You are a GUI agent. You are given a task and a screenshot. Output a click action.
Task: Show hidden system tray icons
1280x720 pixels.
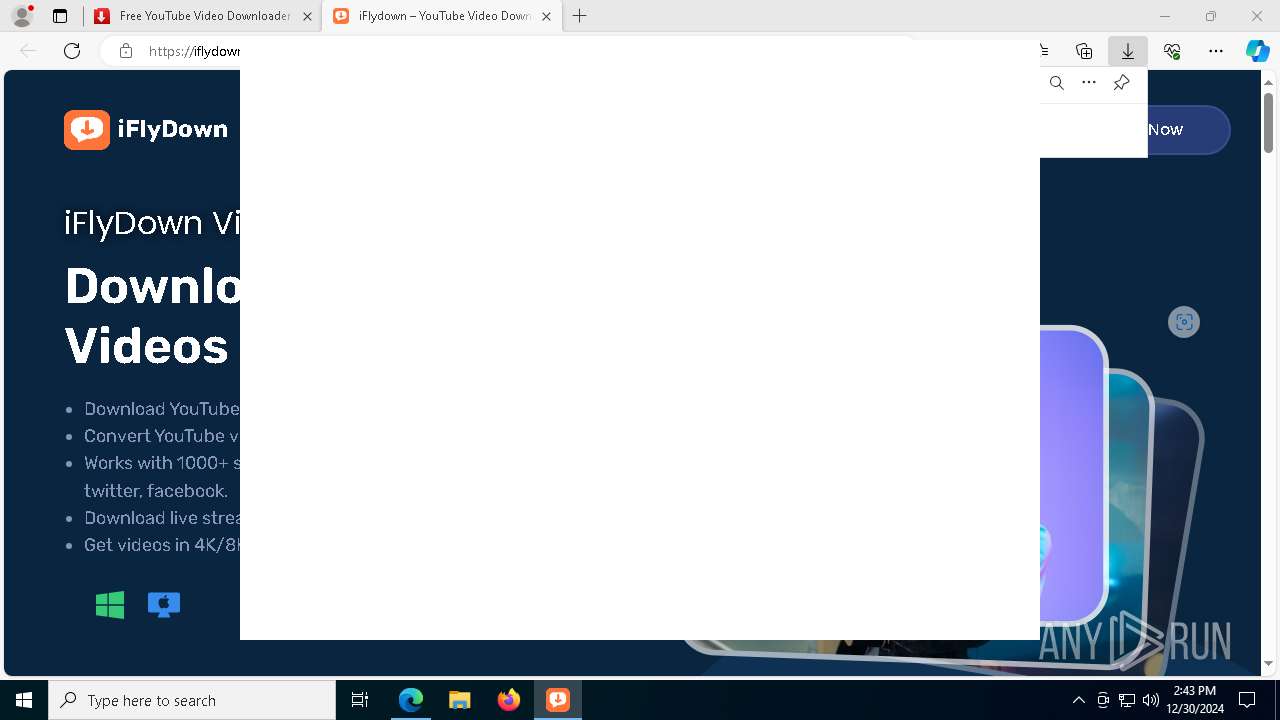tap(1078, 700)
